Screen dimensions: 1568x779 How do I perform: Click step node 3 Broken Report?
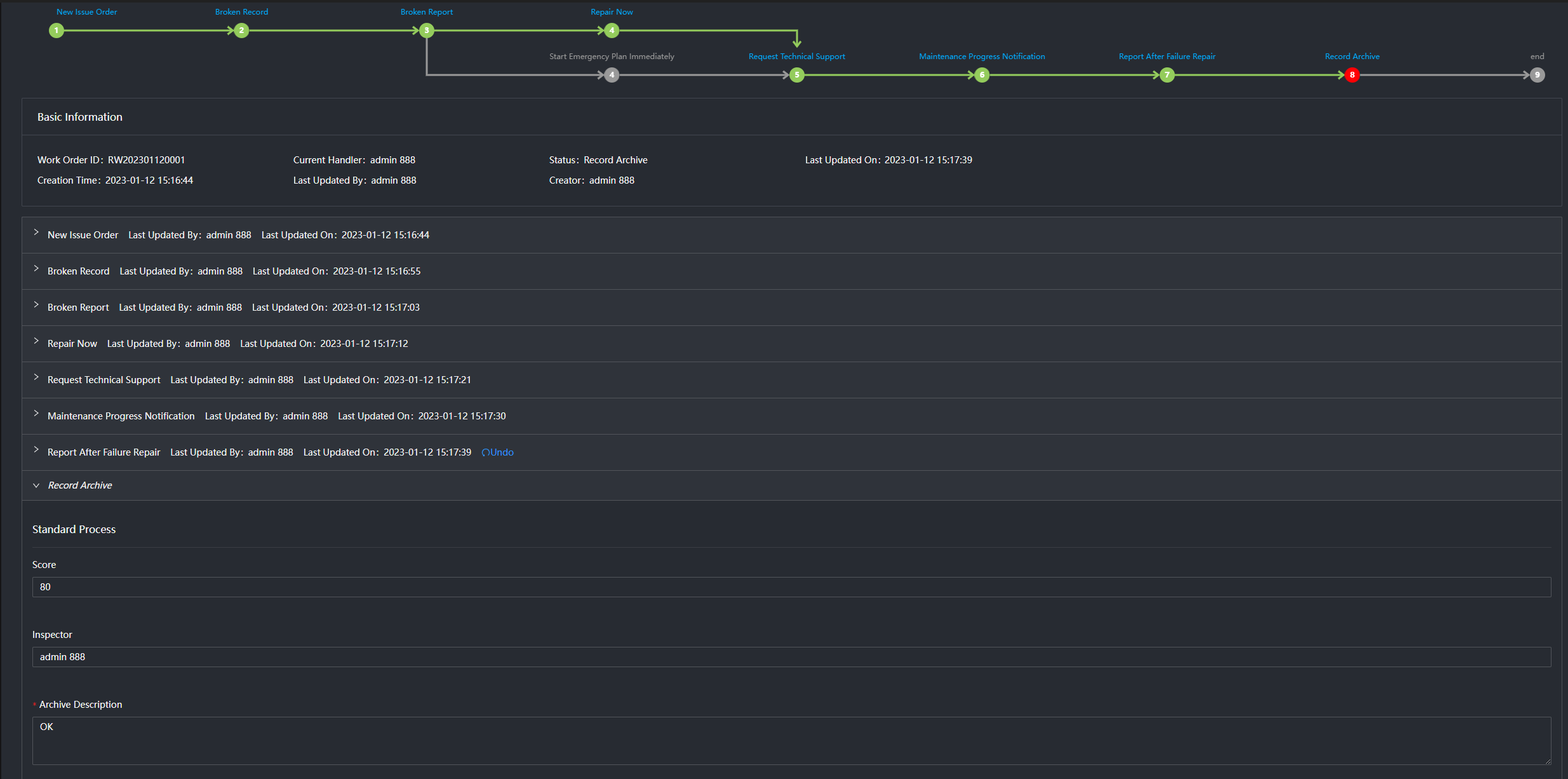click(426, 30)
